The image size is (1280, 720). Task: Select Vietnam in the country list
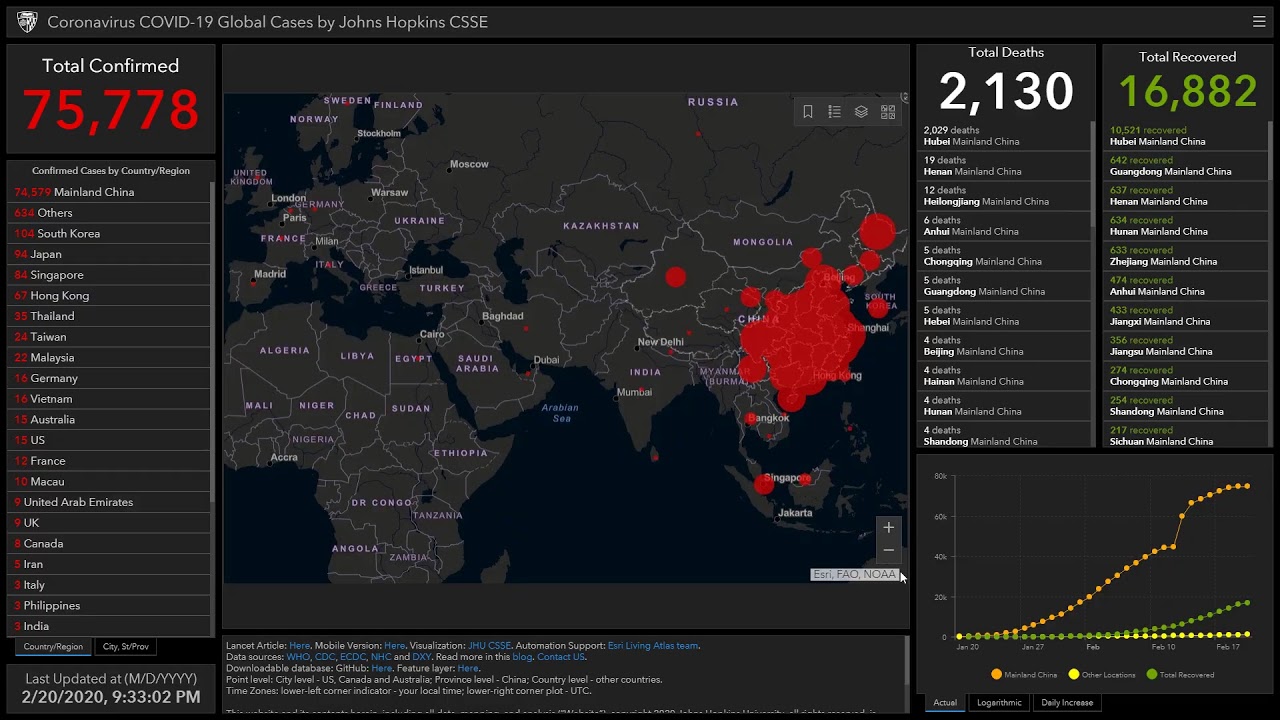pos(110,399)
